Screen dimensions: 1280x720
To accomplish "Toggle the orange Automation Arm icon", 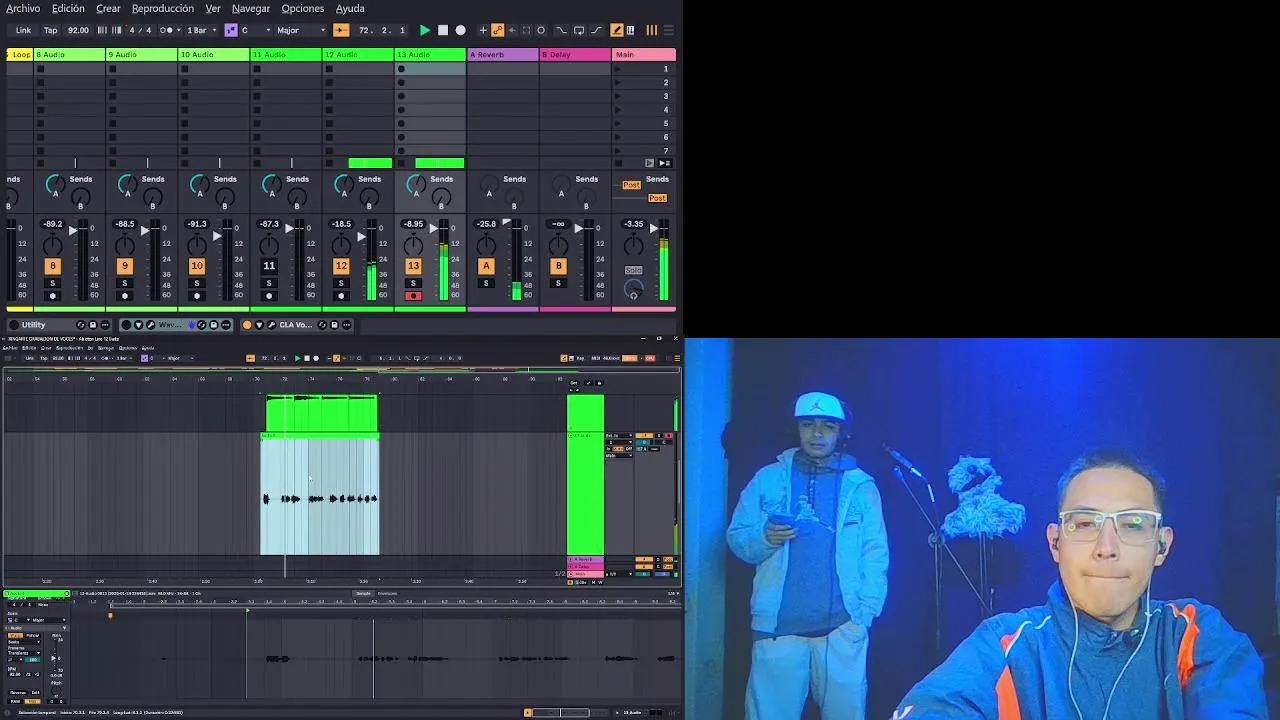I will pos(497,30).
